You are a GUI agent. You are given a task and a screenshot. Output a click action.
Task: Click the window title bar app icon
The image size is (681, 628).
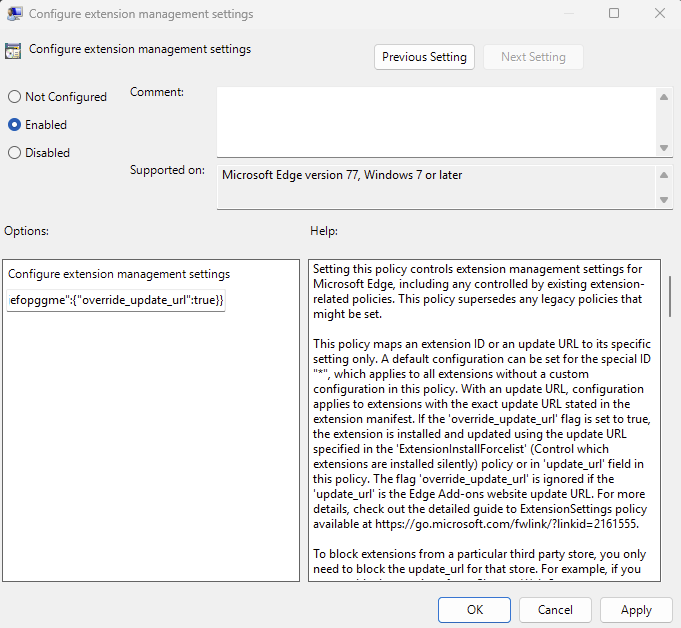click(x=14, y=13)
